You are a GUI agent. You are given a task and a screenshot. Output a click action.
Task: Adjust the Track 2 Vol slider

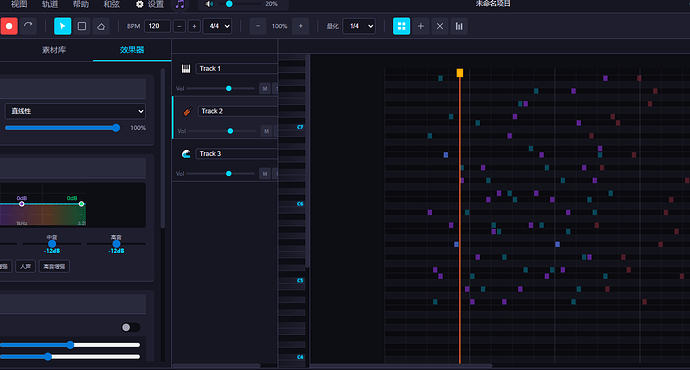(223, 131)
